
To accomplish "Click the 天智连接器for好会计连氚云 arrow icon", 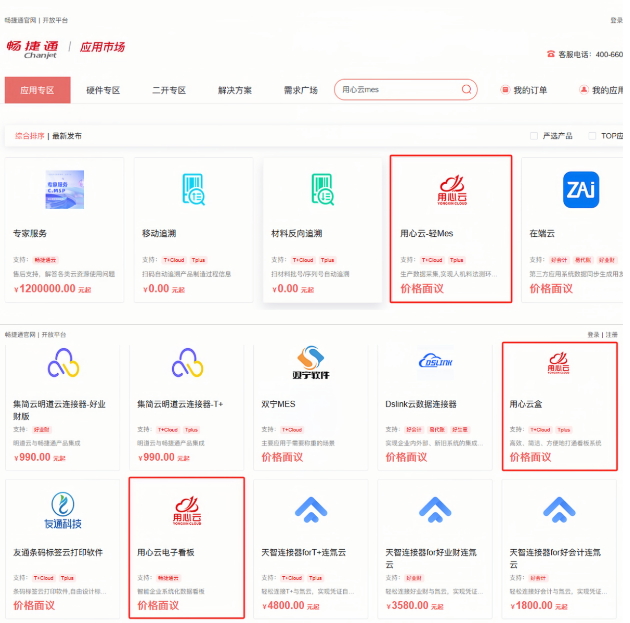I will click(x=559, y=509).
